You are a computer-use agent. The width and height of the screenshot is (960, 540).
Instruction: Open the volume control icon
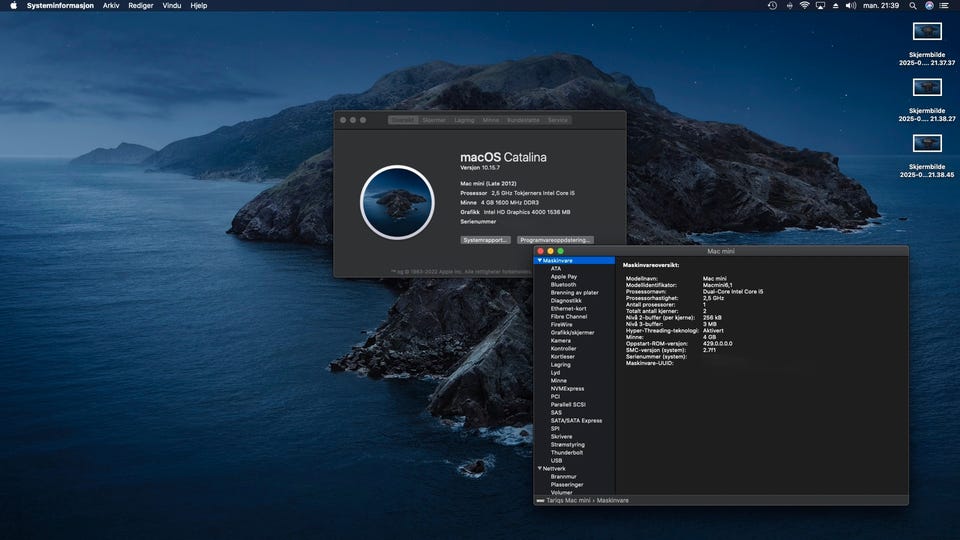(851, 6)
